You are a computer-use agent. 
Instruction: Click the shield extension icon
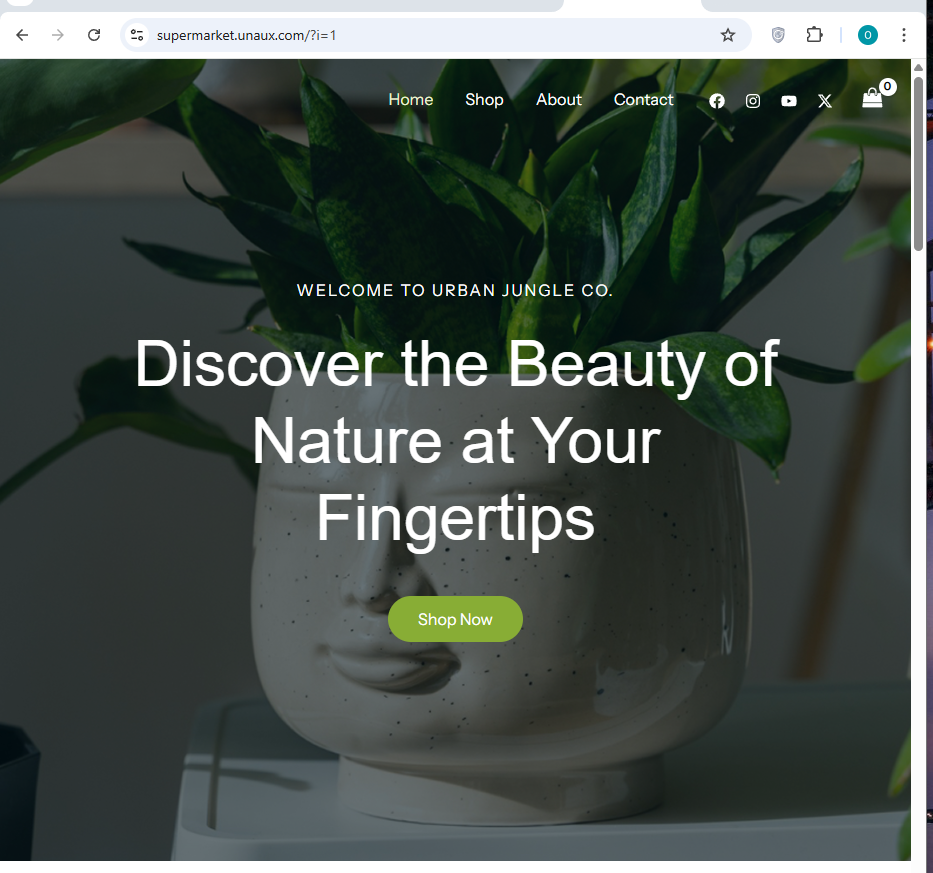[x=778, y=35]
